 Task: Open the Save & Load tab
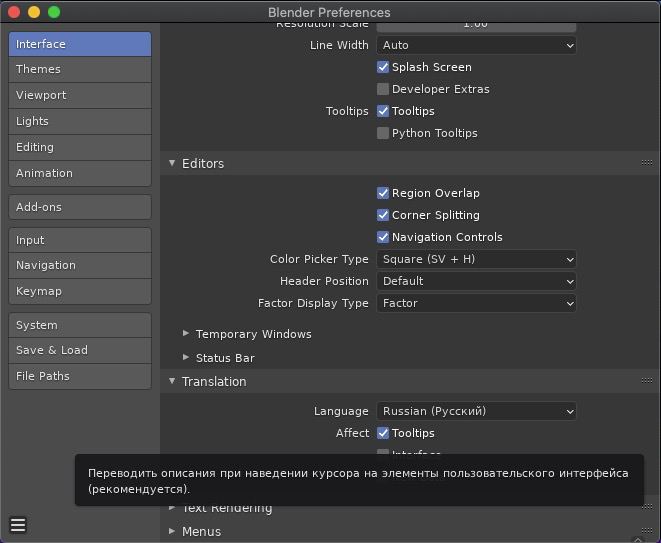click(80, 350)
